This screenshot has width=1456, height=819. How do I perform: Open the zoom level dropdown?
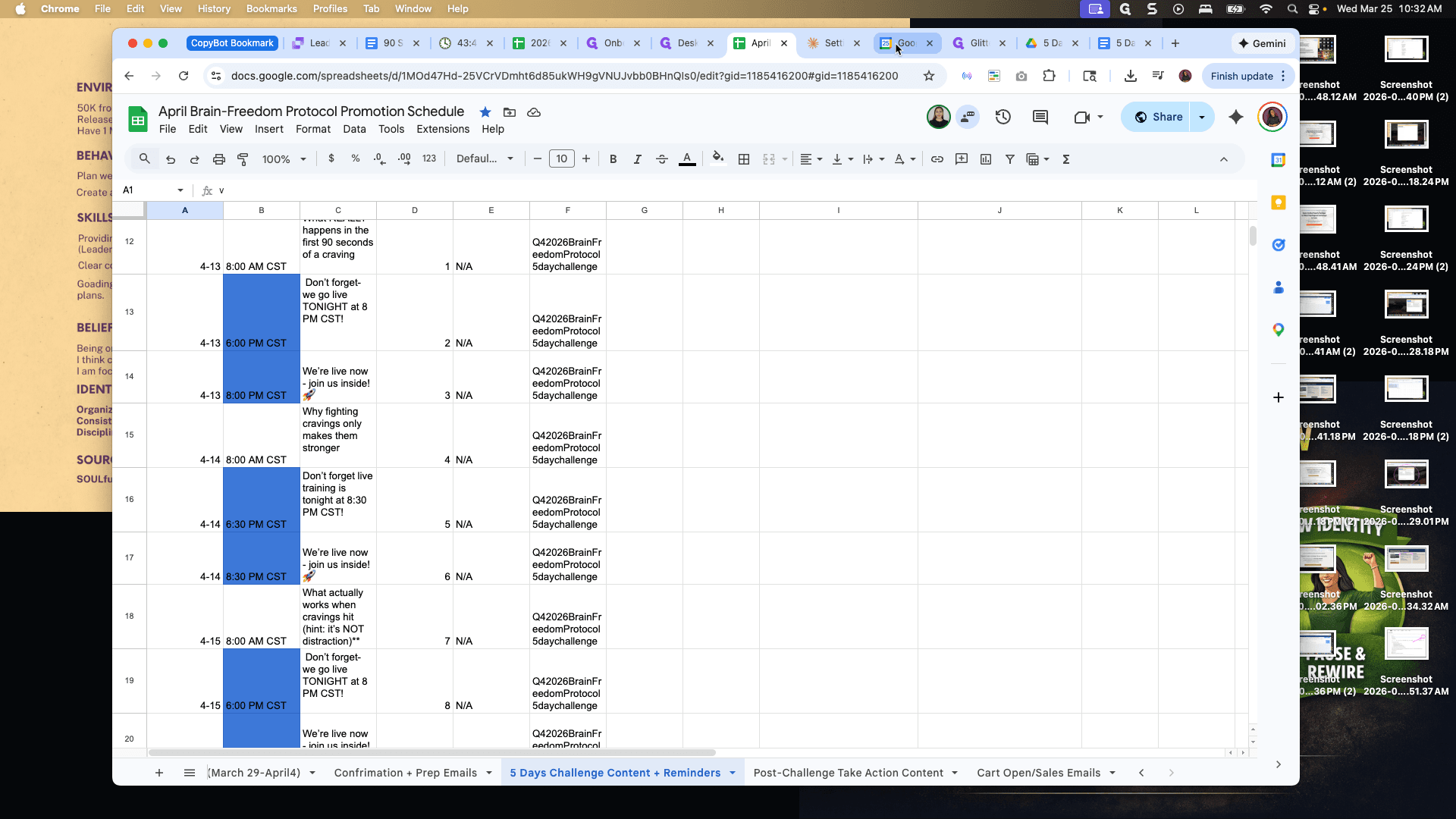tap(284, 159)
